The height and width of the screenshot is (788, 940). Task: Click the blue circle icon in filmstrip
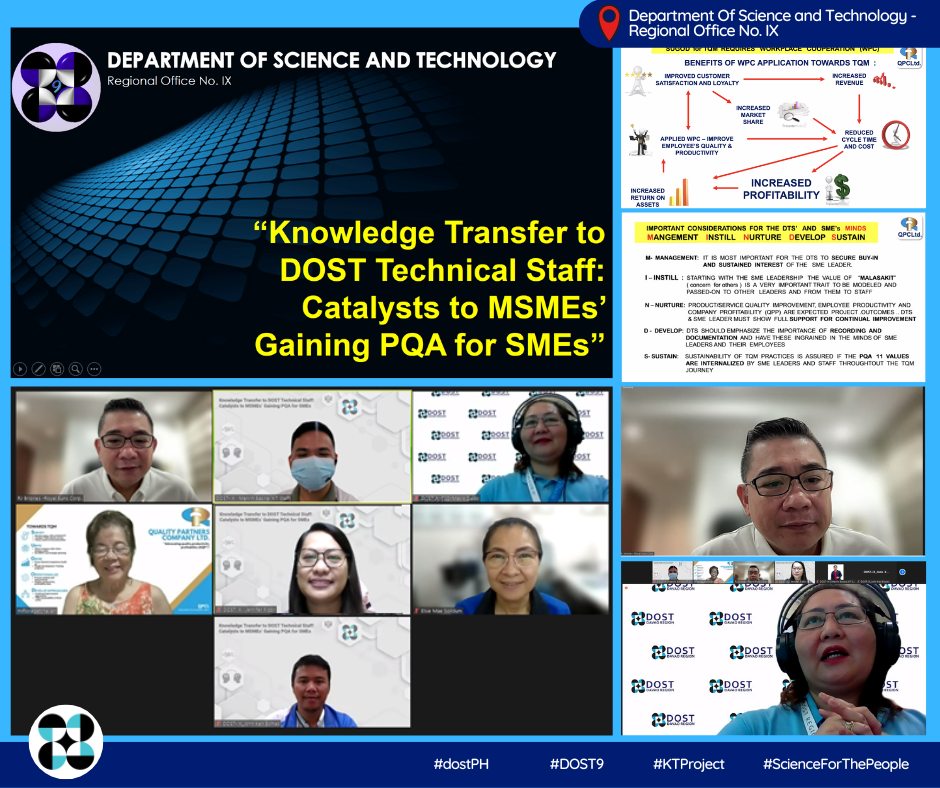(902, 572)
